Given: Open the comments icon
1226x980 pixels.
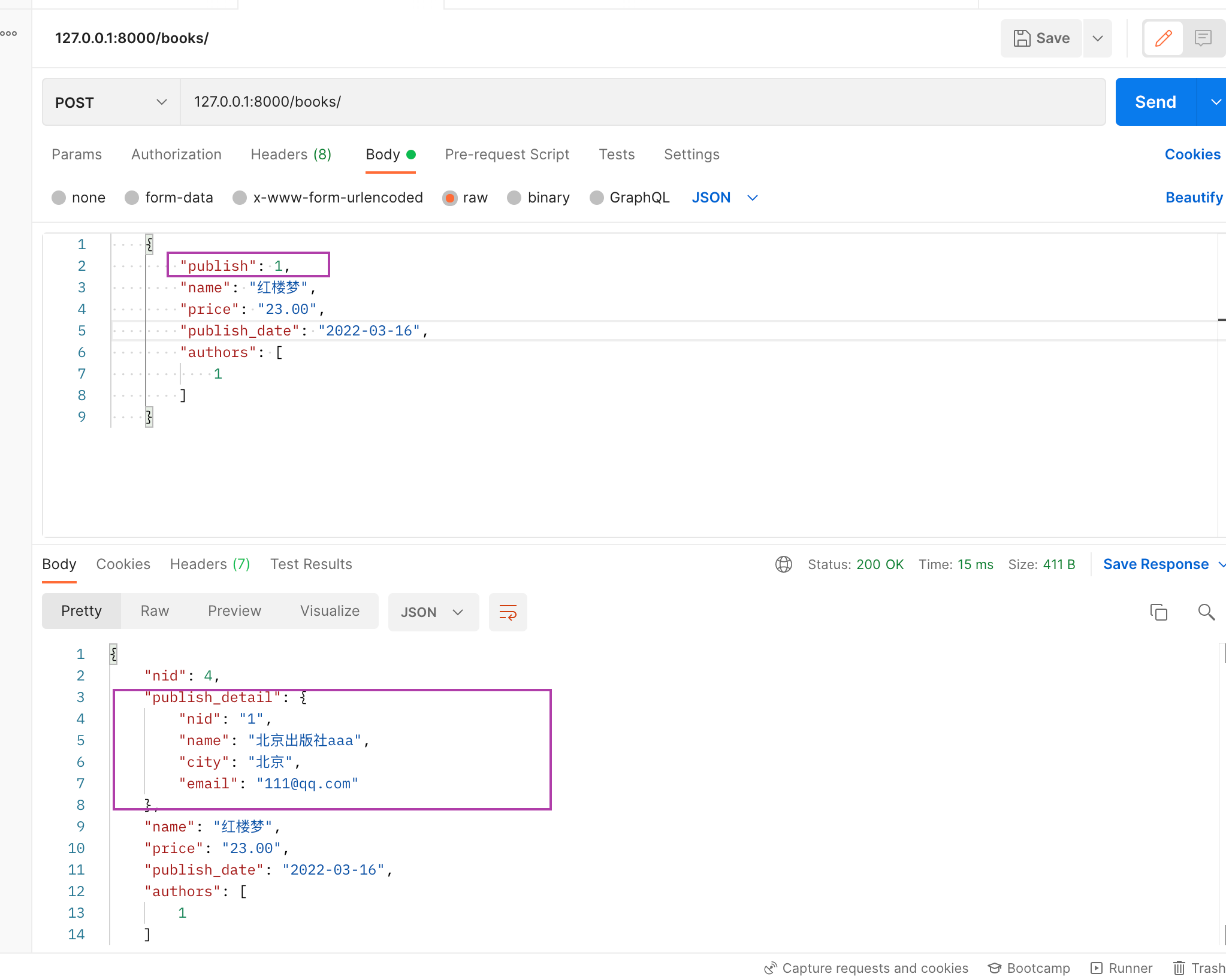Looking at the screenshot, I should (1203, 38).
